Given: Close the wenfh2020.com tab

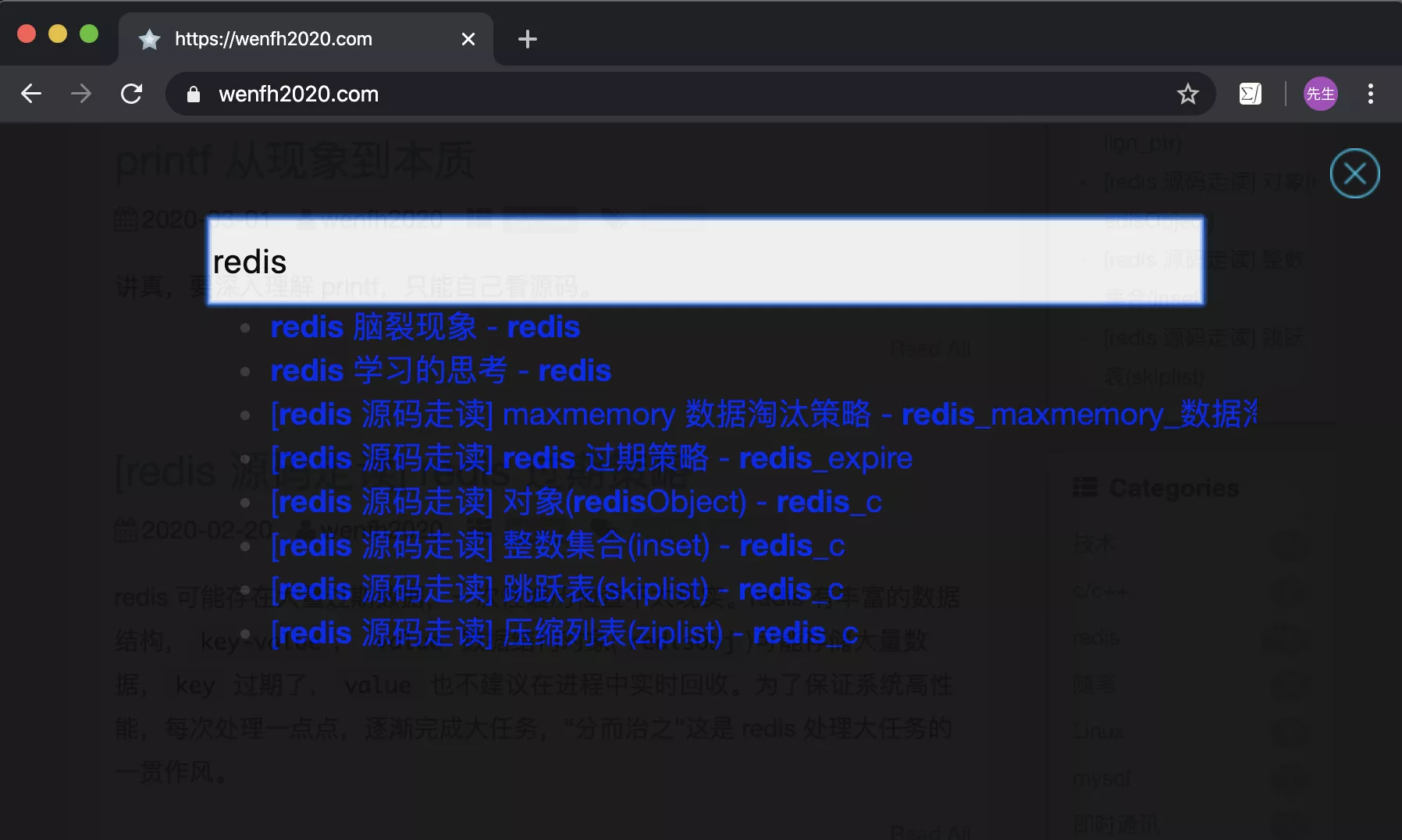Looking at the screenshot, I should click(468, 39).
